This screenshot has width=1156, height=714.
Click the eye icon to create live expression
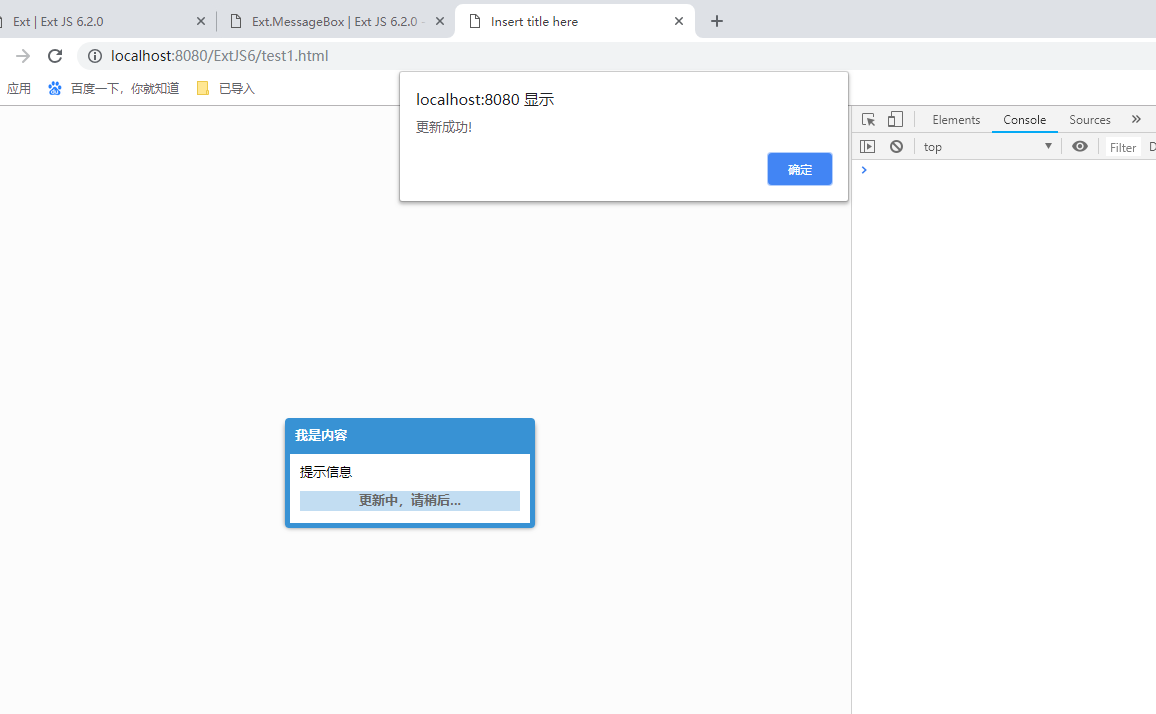[1079, 146]
